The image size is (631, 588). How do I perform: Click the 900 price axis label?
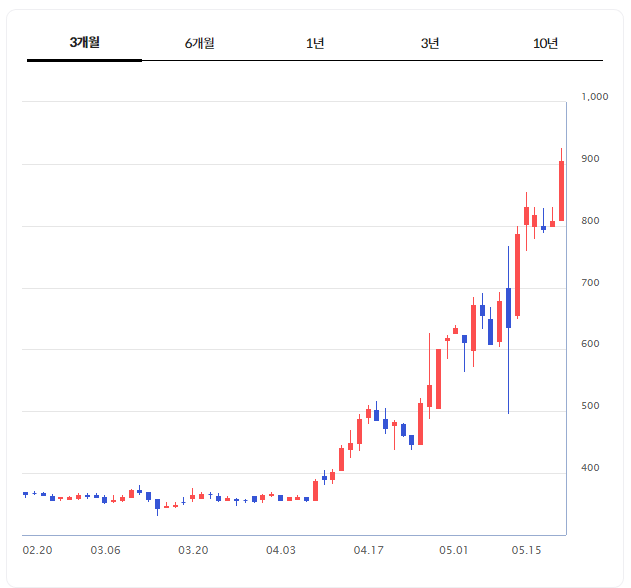[590, 159]
